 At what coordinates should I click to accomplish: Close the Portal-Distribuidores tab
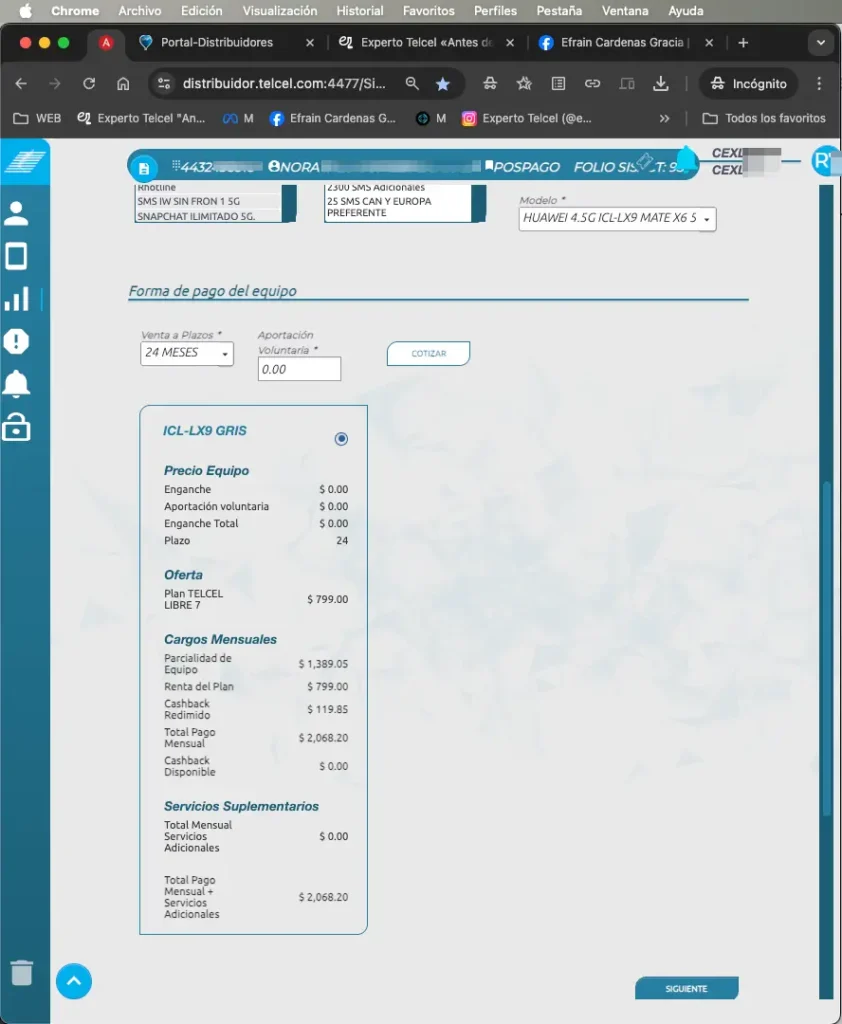310,42
